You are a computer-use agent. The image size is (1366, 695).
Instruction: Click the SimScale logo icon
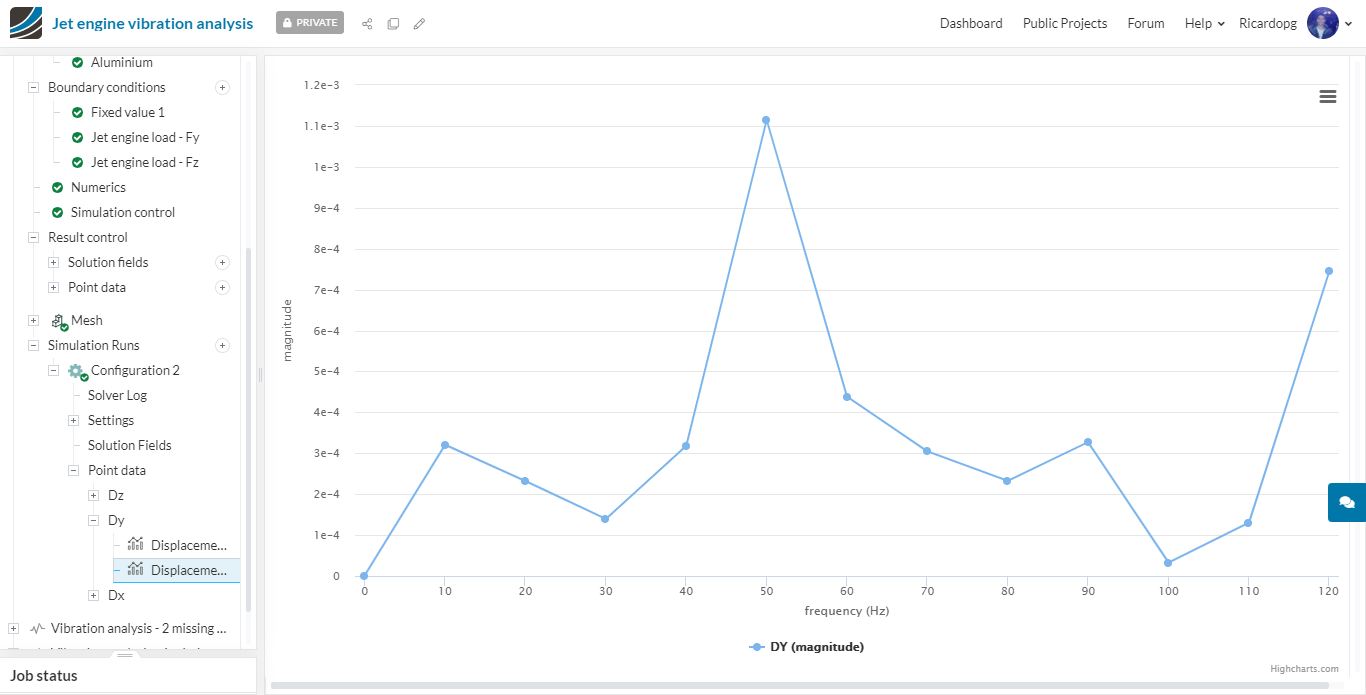[x=26, y=23]
